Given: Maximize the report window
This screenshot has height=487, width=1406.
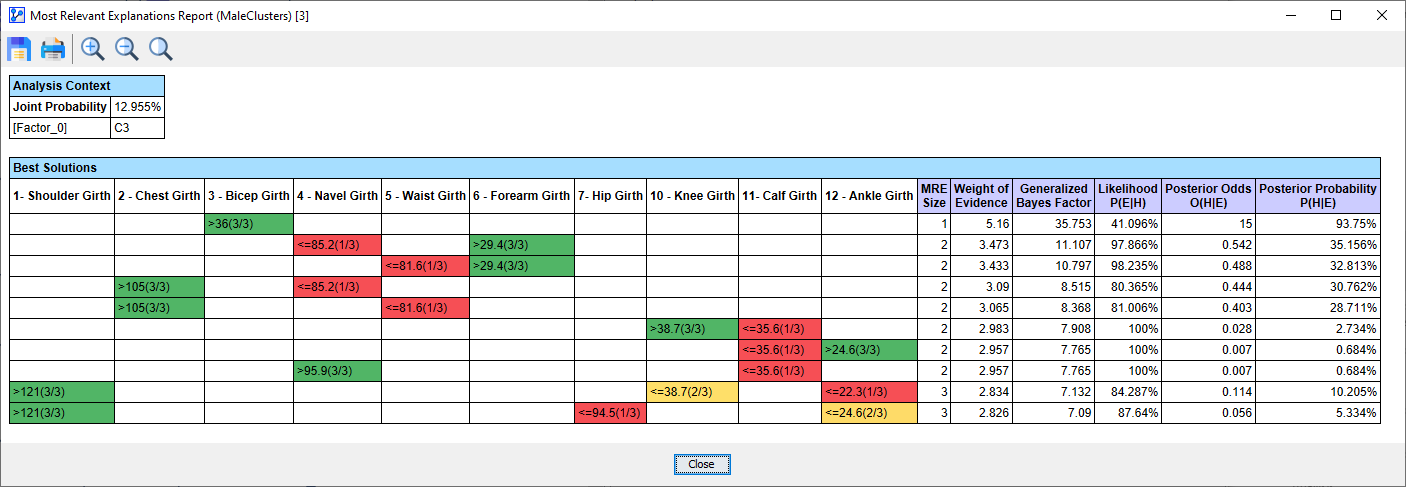Looking at the screenshot, I should coord(1336,15).
